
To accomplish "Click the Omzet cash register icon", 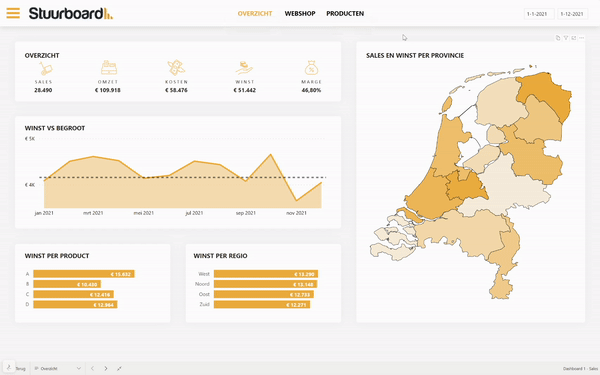I will pyautogui.click(x=109, y=68).
